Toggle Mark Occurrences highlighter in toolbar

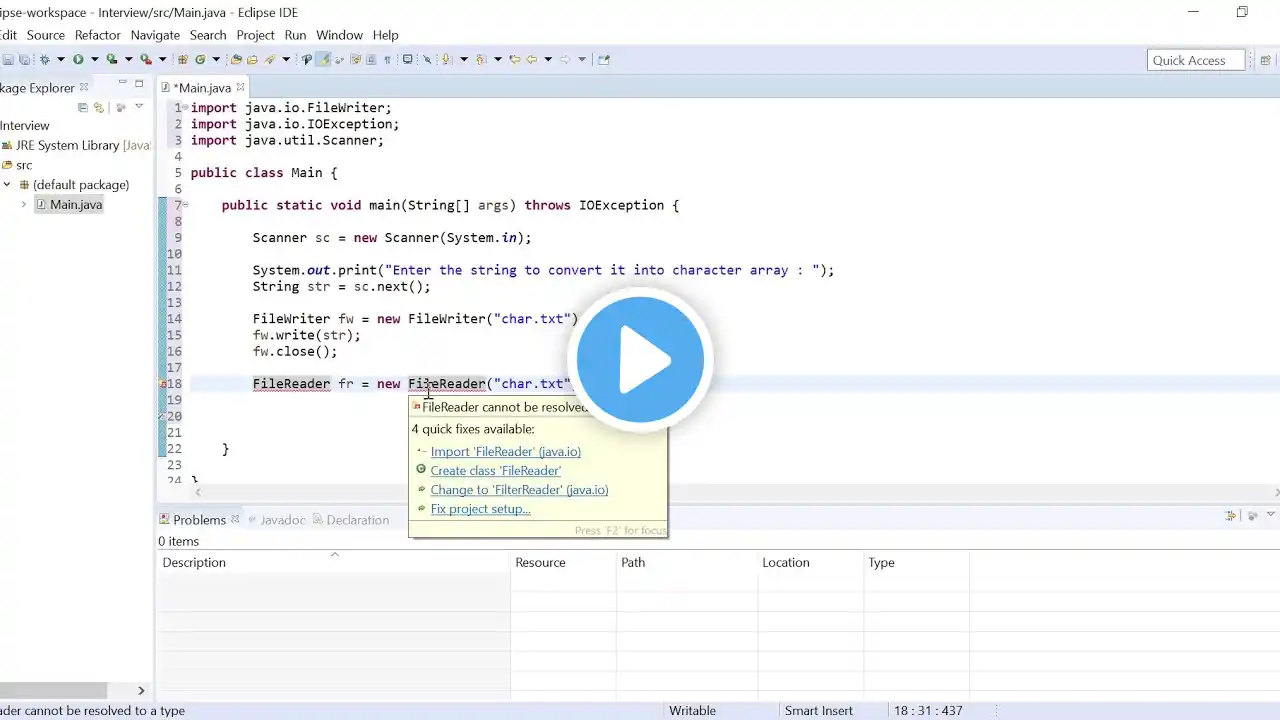[x=323, y=60]
